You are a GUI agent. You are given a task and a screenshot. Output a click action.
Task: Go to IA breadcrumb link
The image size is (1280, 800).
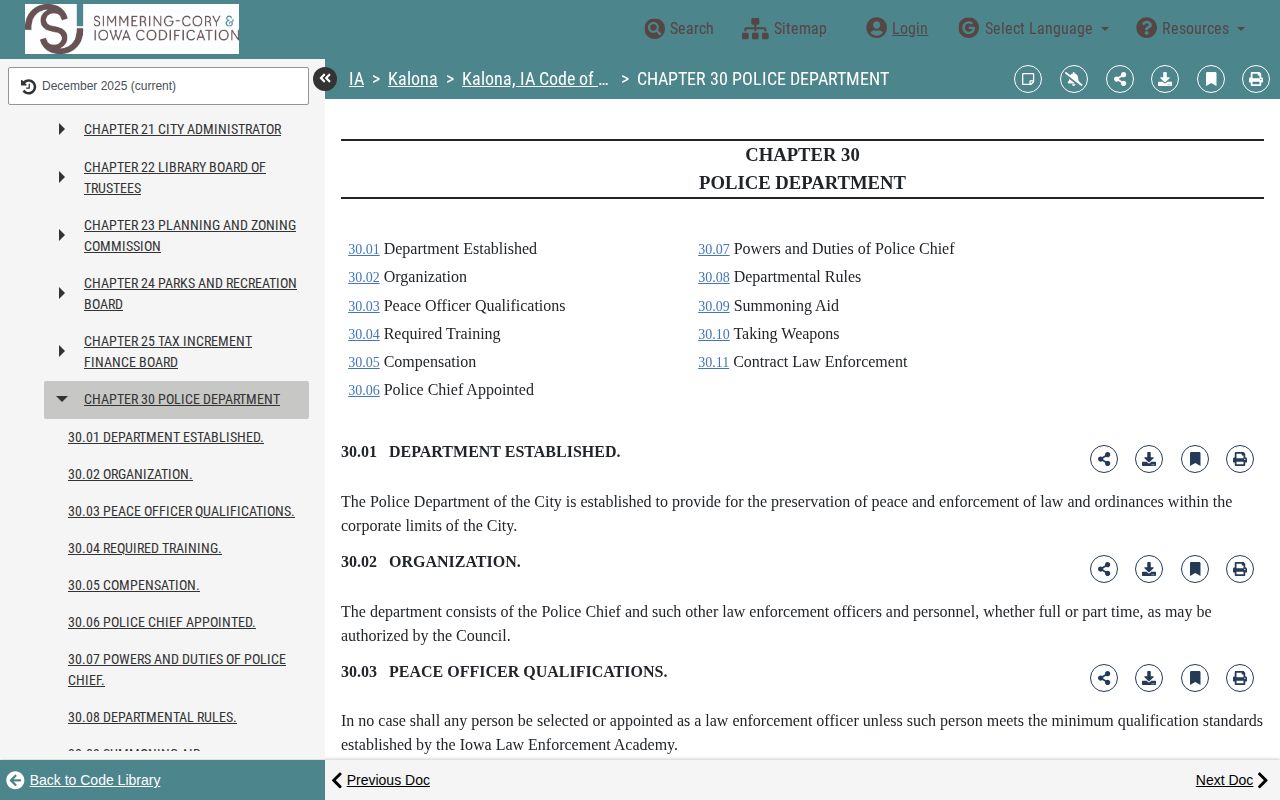356,79
